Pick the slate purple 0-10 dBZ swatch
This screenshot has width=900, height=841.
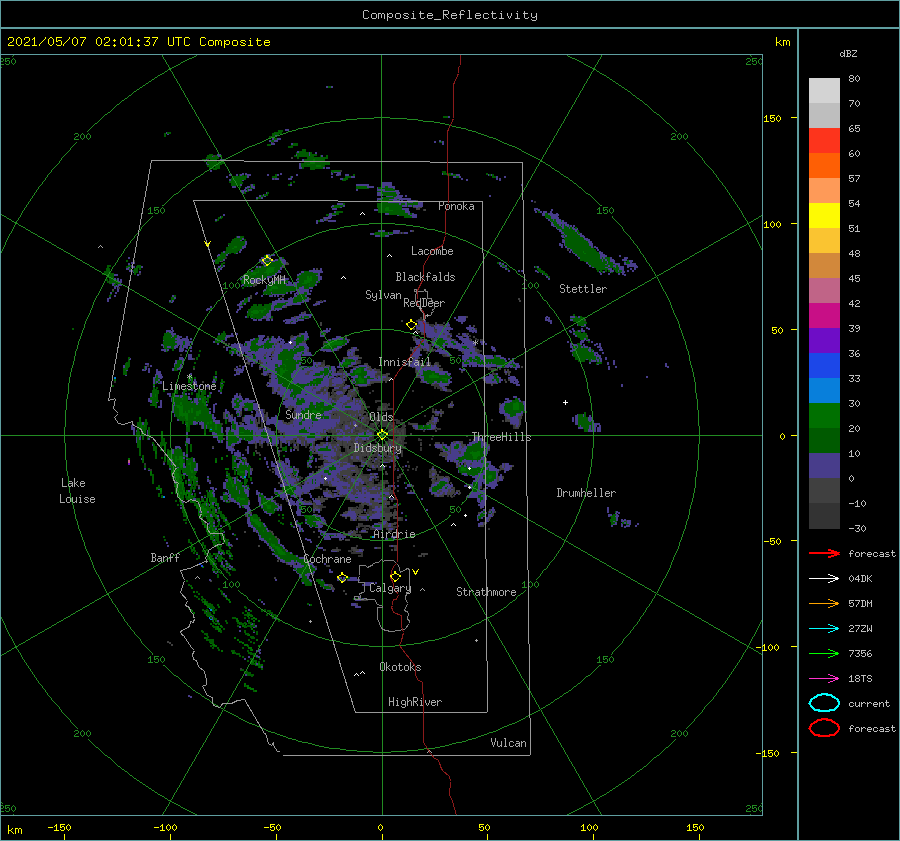point(824,466)
